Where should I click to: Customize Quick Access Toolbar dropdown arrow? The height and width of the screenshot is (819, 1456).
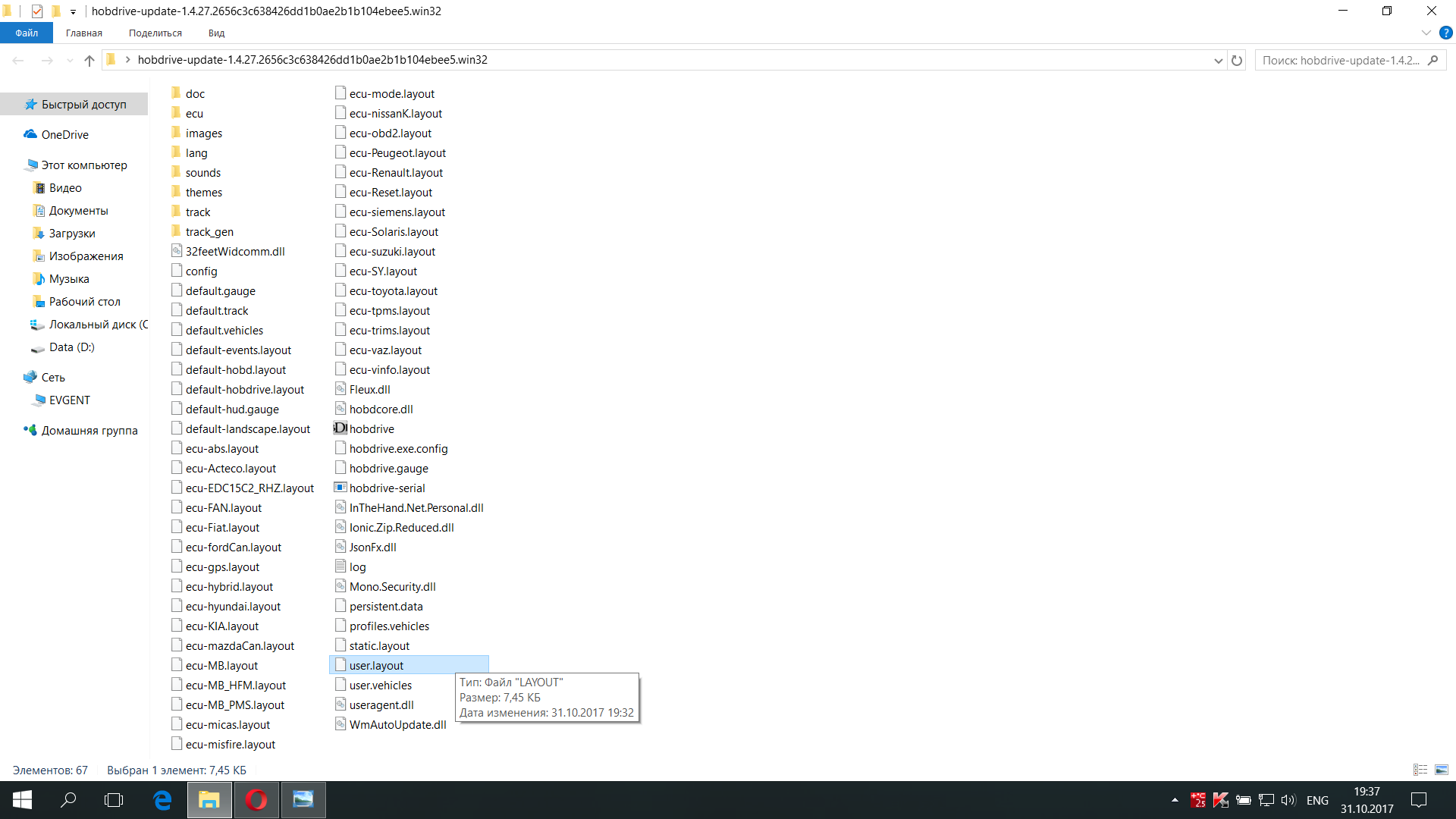73,11
